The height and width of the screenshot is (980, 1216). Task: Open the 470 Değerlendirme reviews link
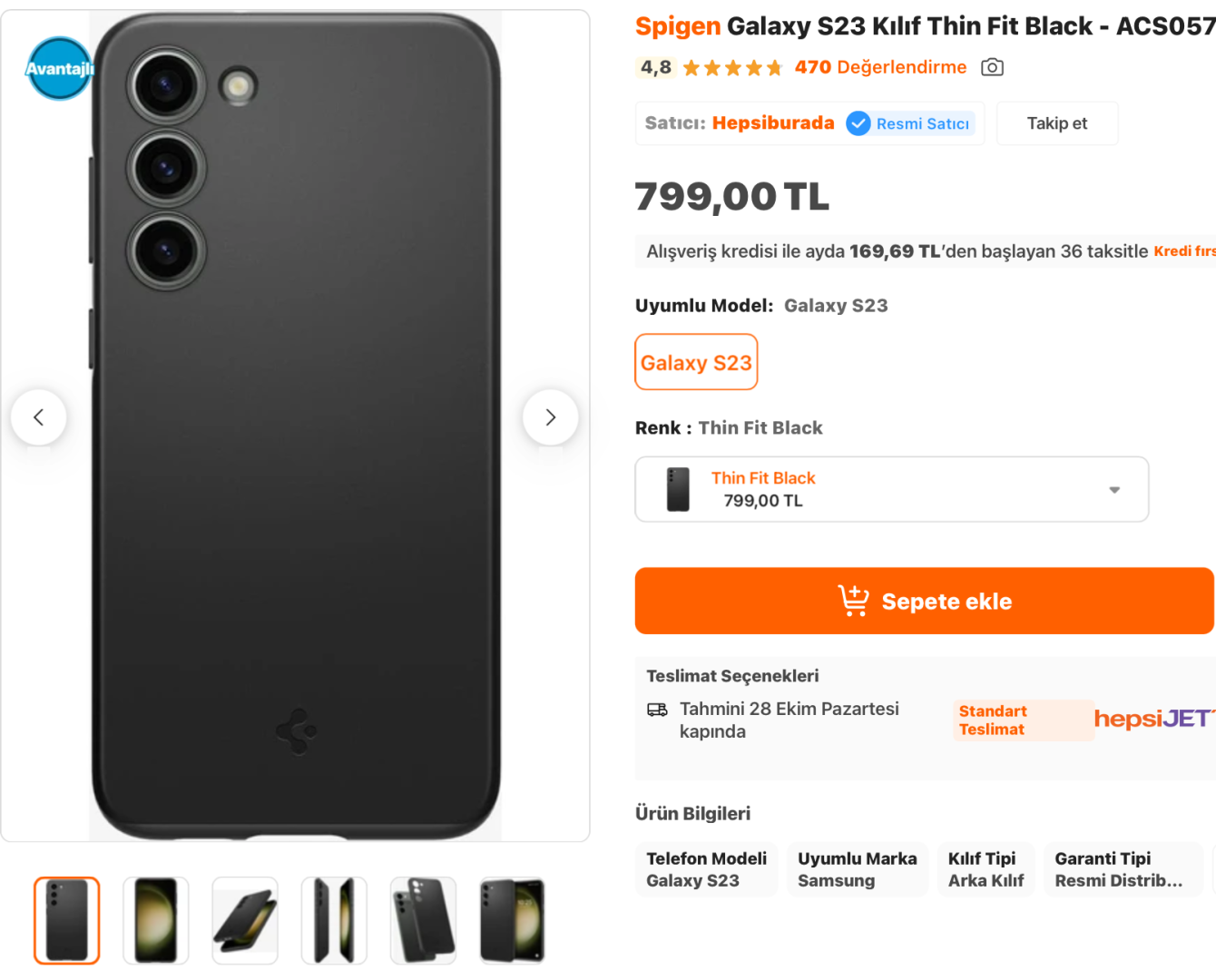coord(880,67)
